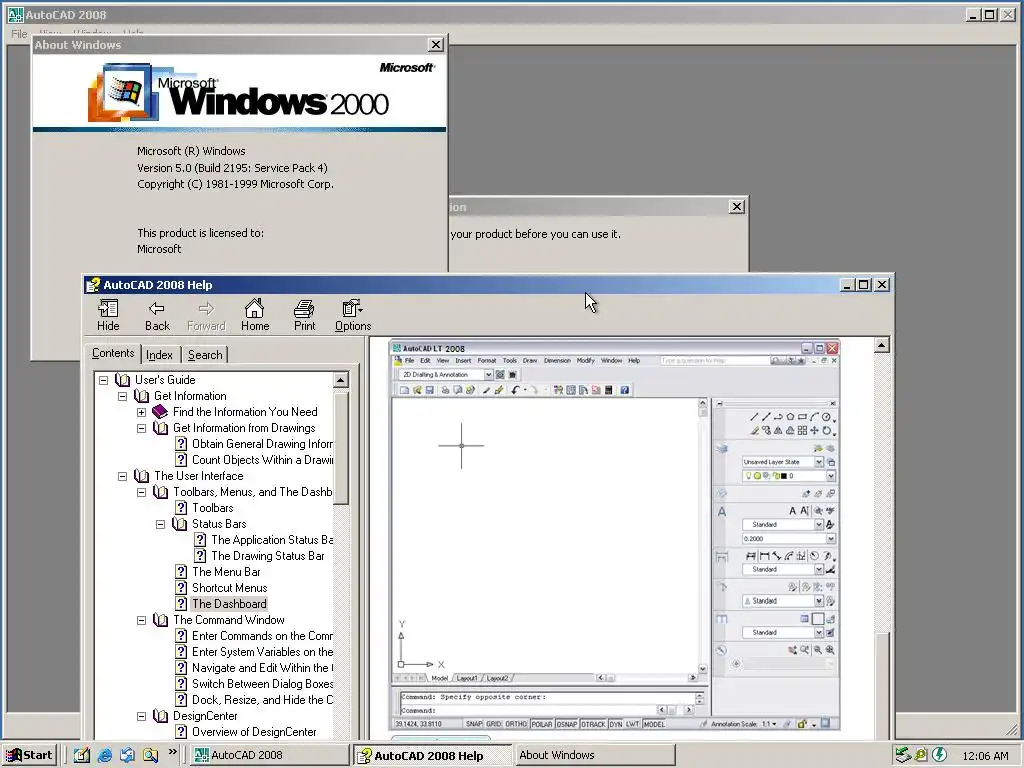The width and height of the screenshot is (1024, 768).
Task: Open Enter System Variables topic
Action: (x=262, y=652)
